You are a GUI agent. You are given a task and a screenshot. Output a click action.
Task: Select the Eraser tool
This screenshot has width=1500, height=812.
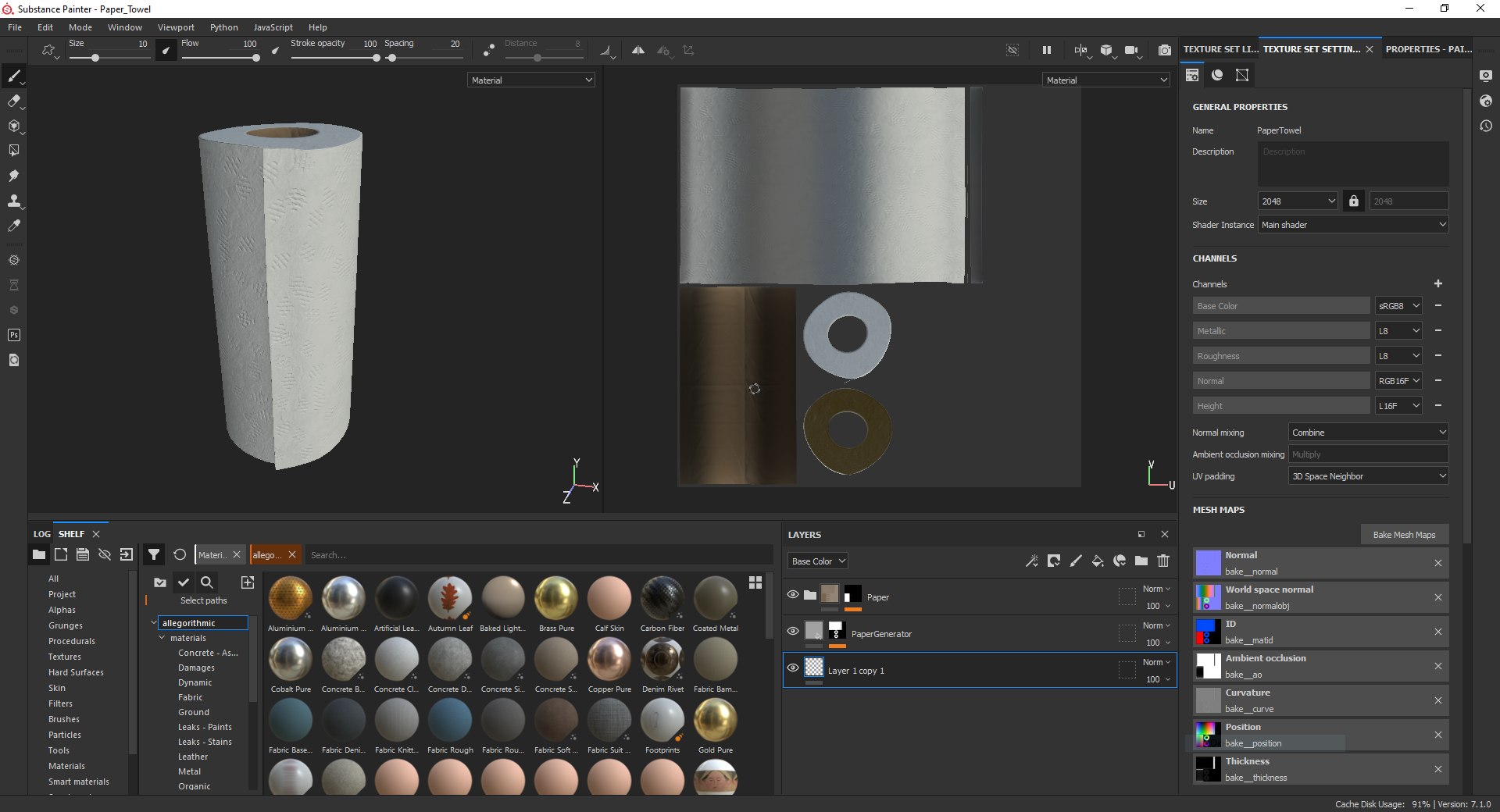[x=13, y=101]
